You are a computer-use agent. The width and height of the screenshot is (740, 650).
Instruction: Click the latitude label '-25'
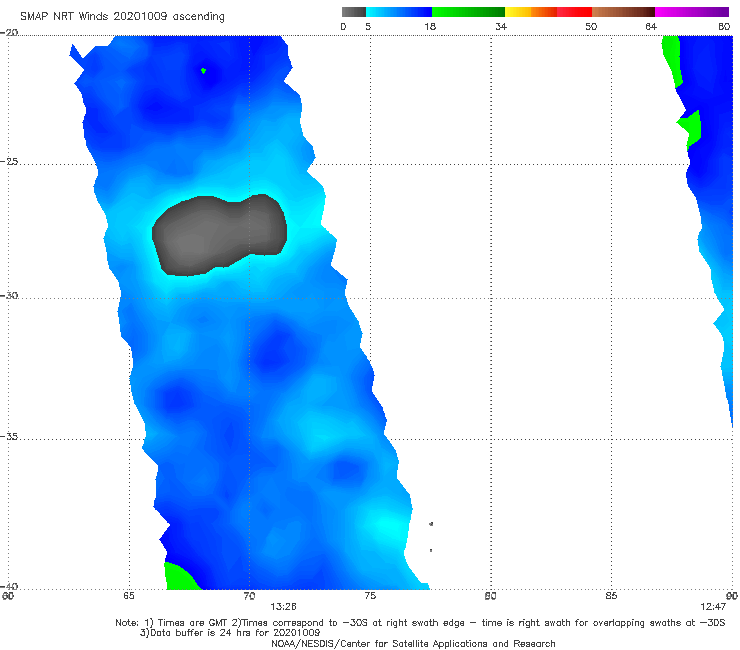click(x=9, y=161)
